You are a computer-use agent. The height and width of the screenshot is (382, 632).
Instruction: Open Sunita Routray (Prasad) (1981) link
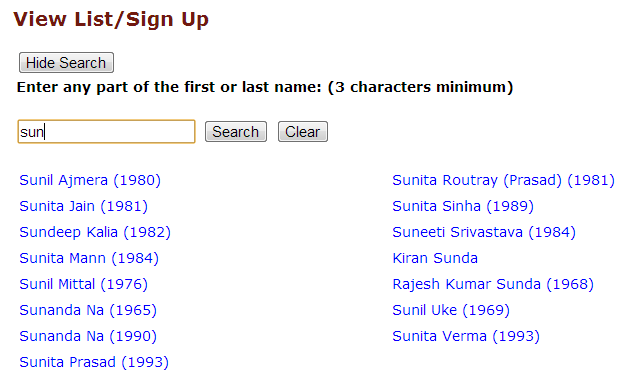pos(503,180)
